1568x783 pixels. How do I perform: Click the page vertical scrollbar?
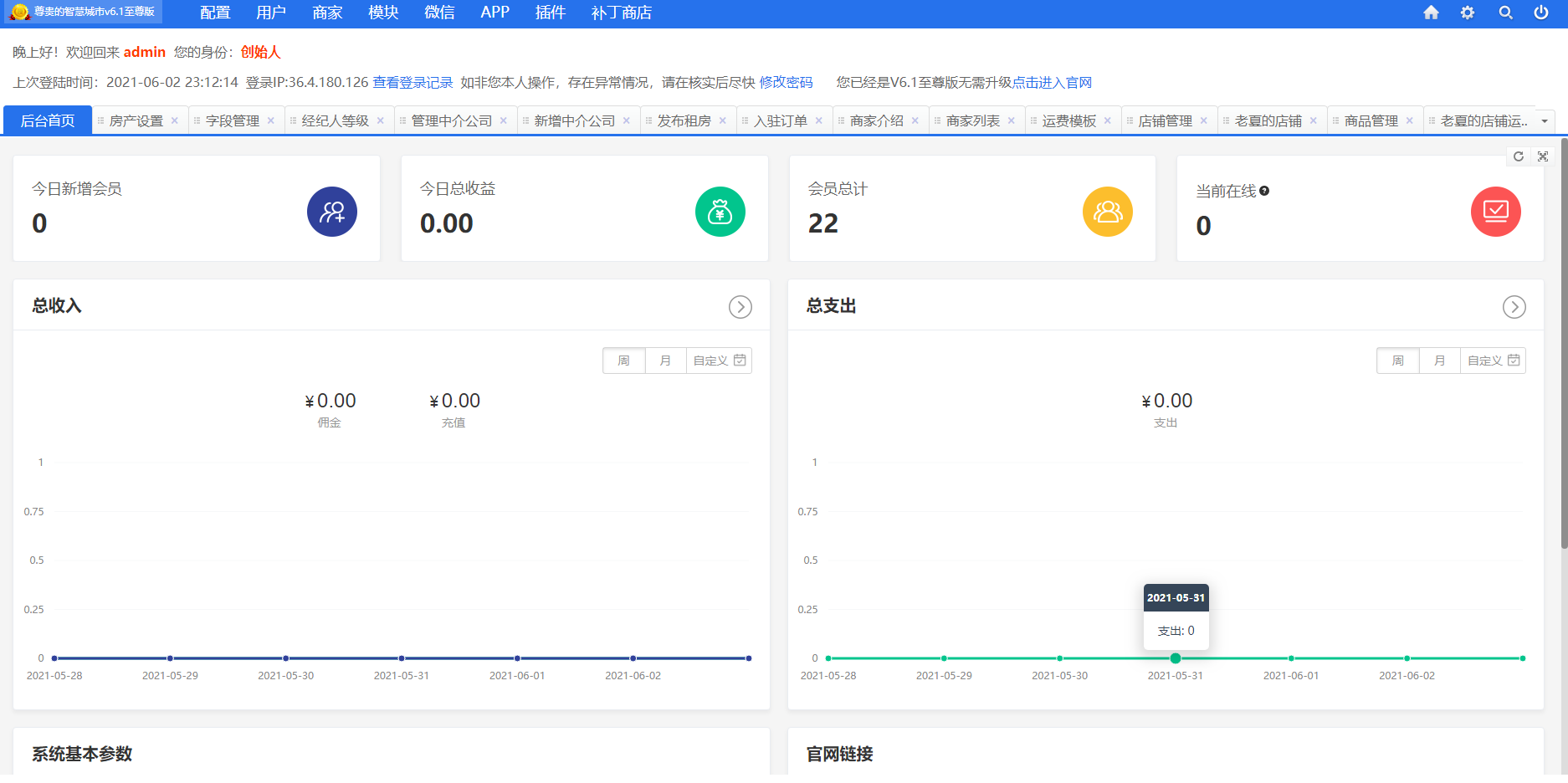1564,343
